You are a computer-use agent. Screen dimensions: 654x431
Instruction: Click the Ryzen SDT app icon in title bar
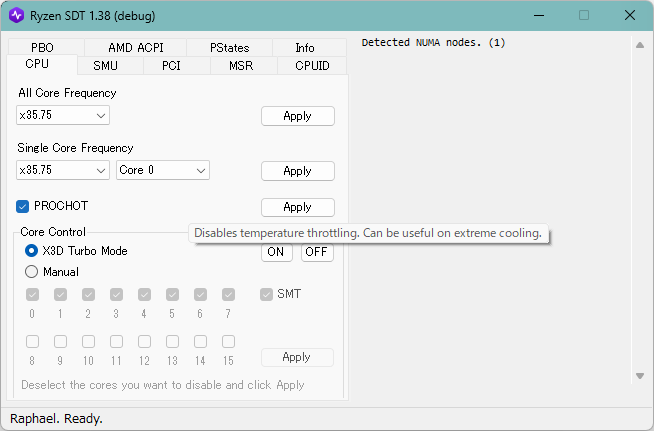16,16
